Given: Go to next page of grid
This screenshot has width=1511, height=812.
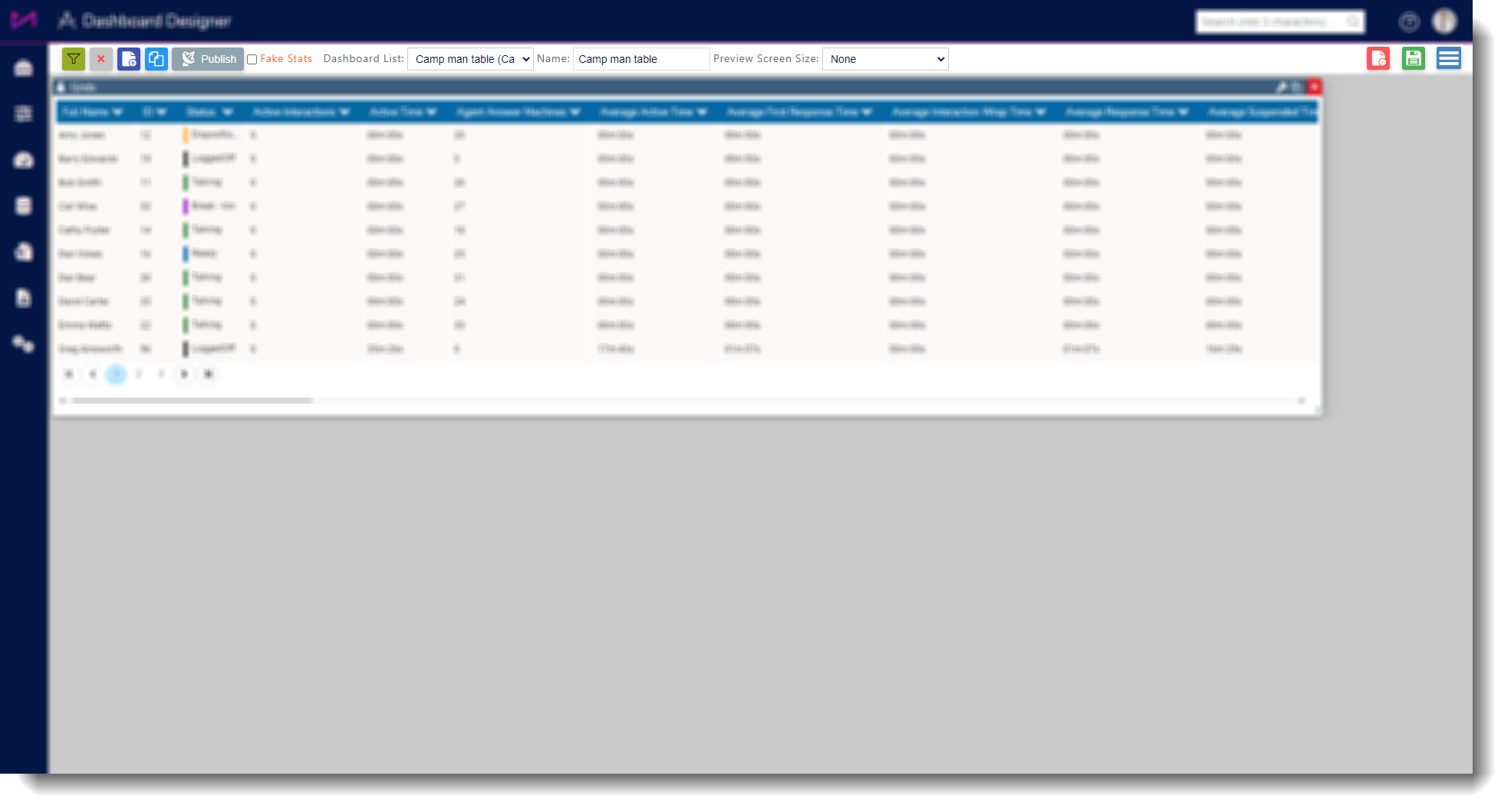Looking at the screenshot, I should pos(184,374).
